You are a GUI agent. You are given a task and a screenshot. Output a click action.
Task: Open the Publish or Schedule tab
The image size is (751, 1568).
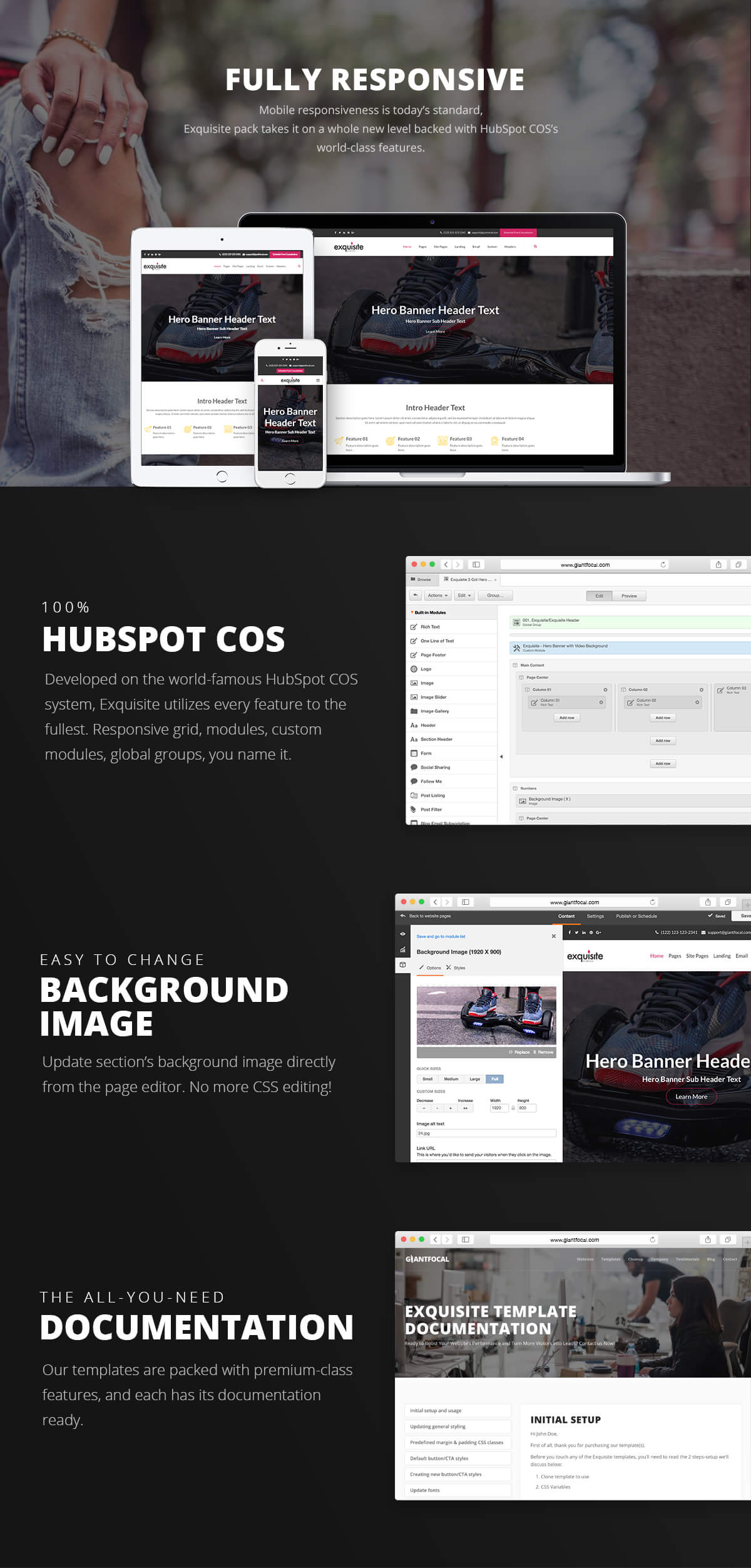636,916
